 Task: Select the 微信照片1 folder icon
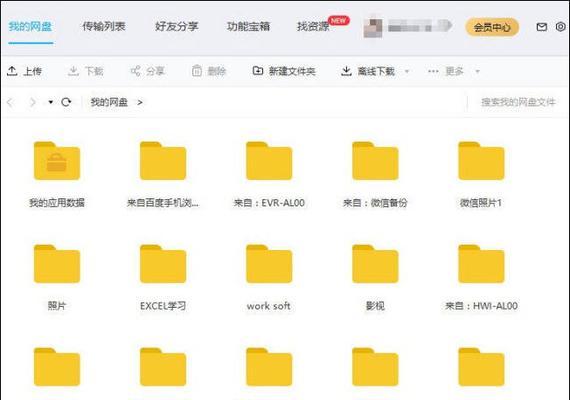click(481, 161)
